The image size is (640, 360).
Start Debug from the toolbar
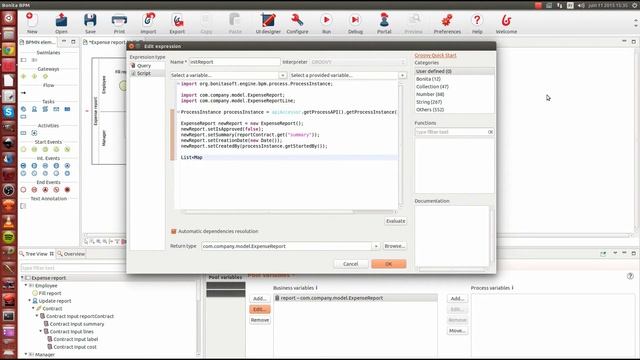pos(355,23)
